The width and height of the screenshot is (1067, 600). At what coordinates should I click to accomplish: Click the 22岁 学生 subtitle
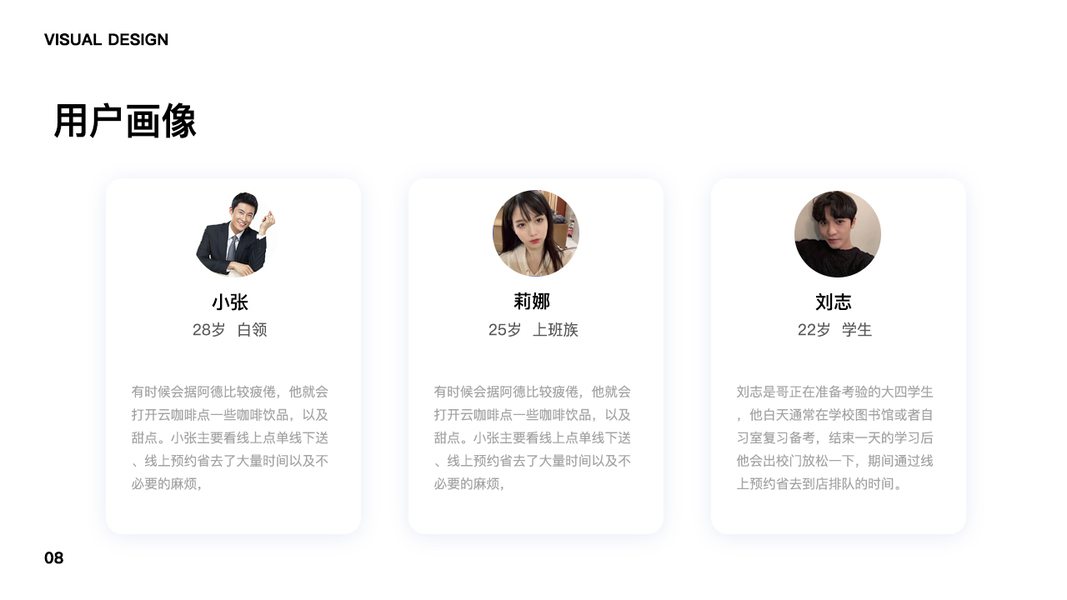tap(834, 330)
